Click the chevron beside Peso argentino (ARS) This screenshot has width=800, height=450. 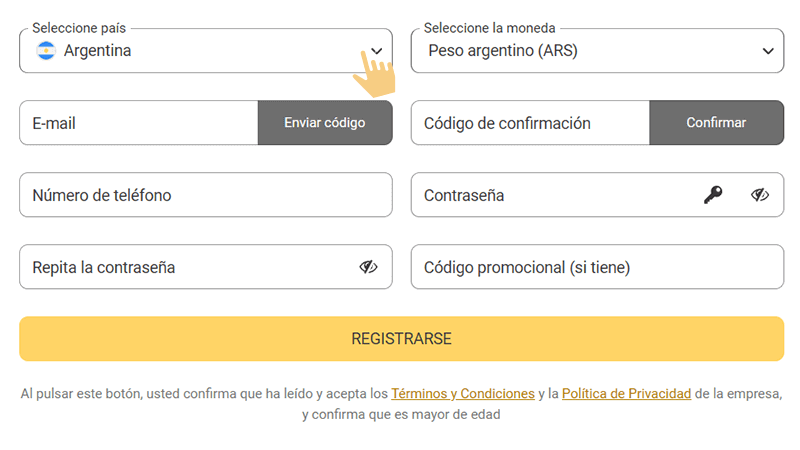(x=768, y=51)
